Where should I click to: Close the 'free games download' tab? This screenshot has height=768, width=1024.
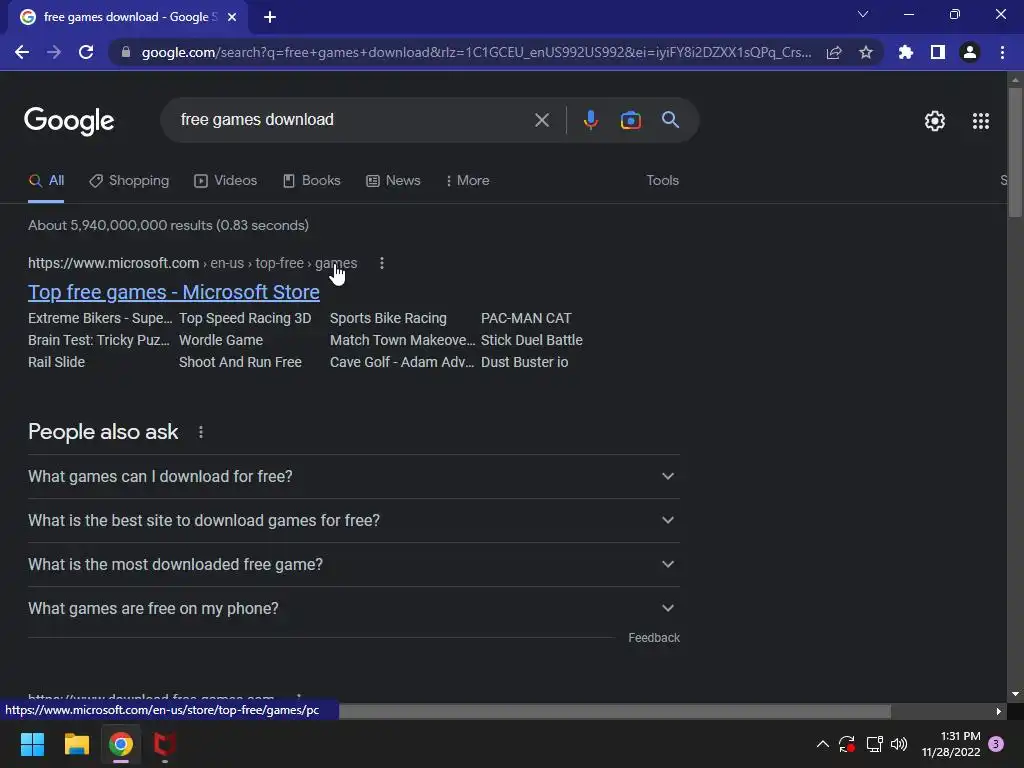(x=232, y=17)
